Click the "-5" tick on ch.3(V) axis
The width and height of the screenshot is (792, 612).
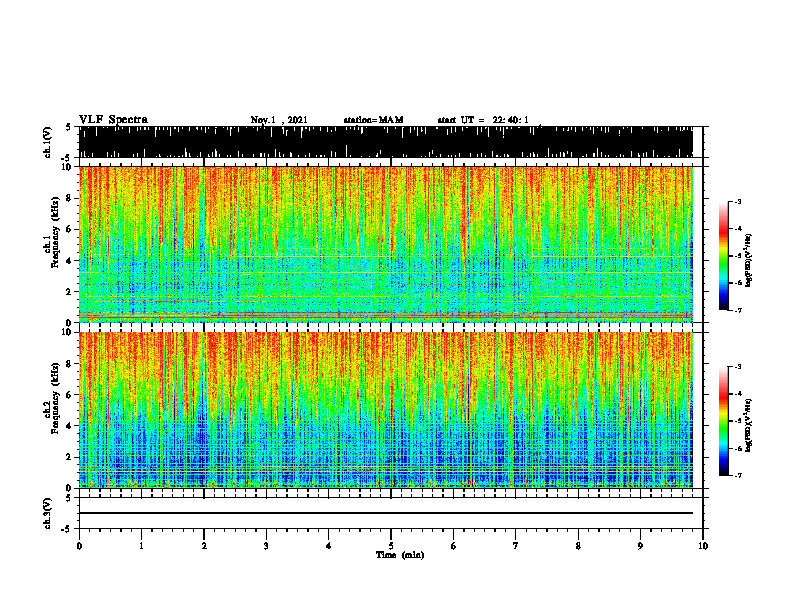coord(67,529)
